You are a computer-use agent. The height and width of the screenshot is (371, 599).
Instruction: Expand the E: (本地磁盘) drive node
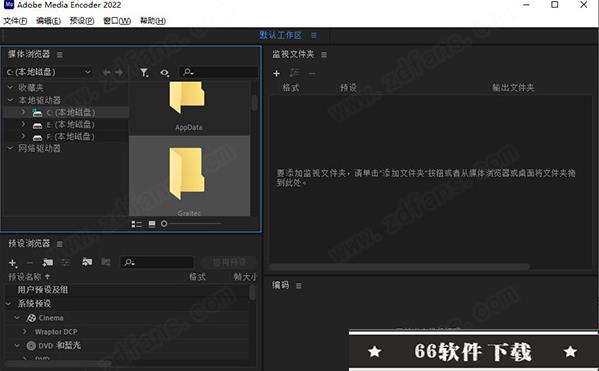click(23, 124)
